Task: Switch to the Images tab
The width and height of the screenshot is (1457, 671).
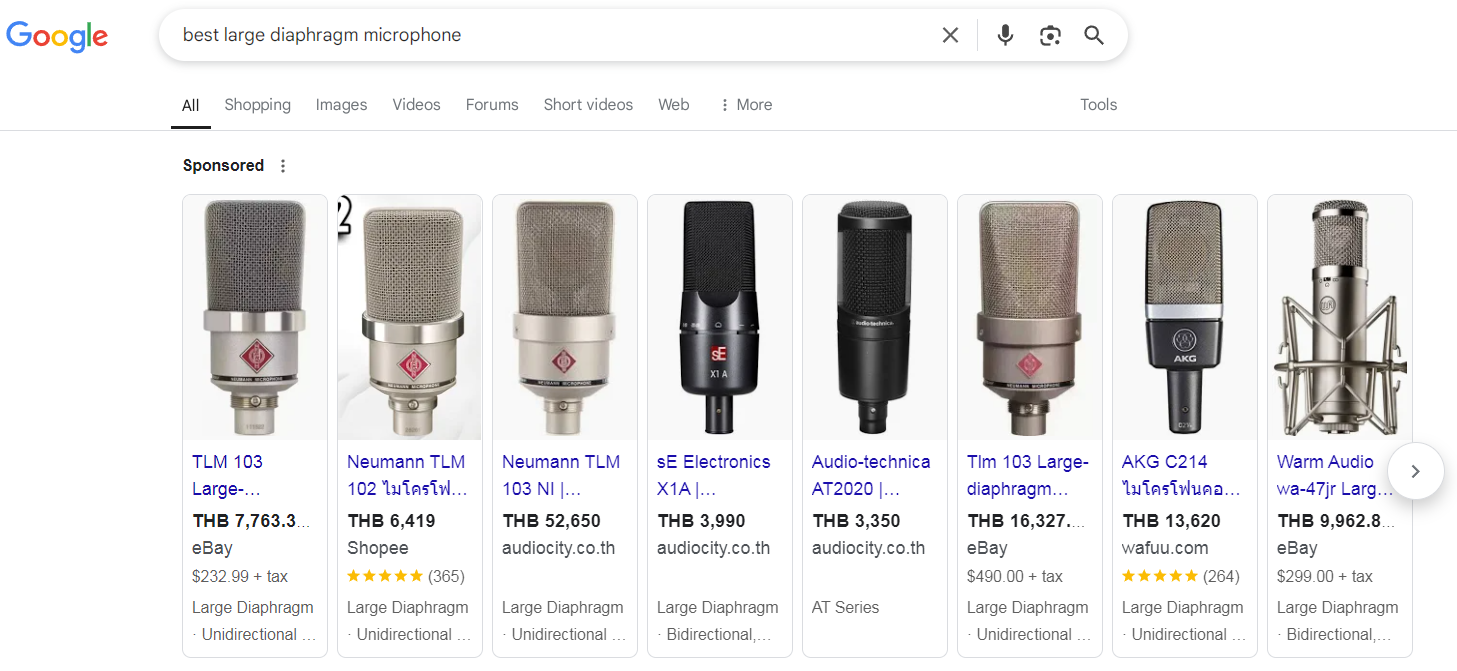Action: click(x=341, y=105)
